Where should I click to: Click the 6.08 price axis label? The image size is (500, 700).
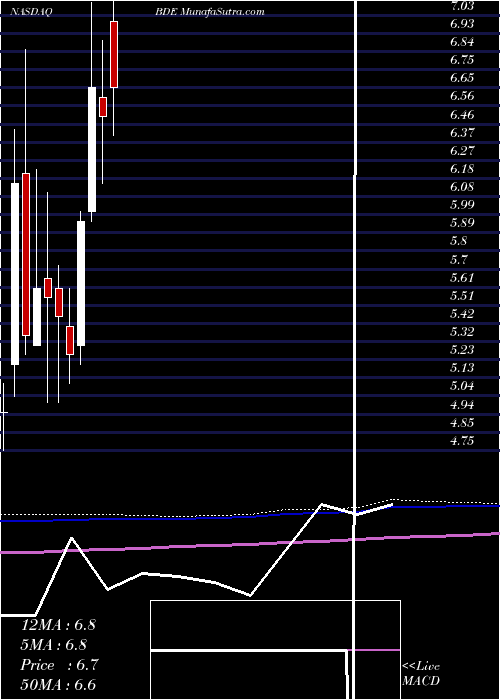point(462,187)
